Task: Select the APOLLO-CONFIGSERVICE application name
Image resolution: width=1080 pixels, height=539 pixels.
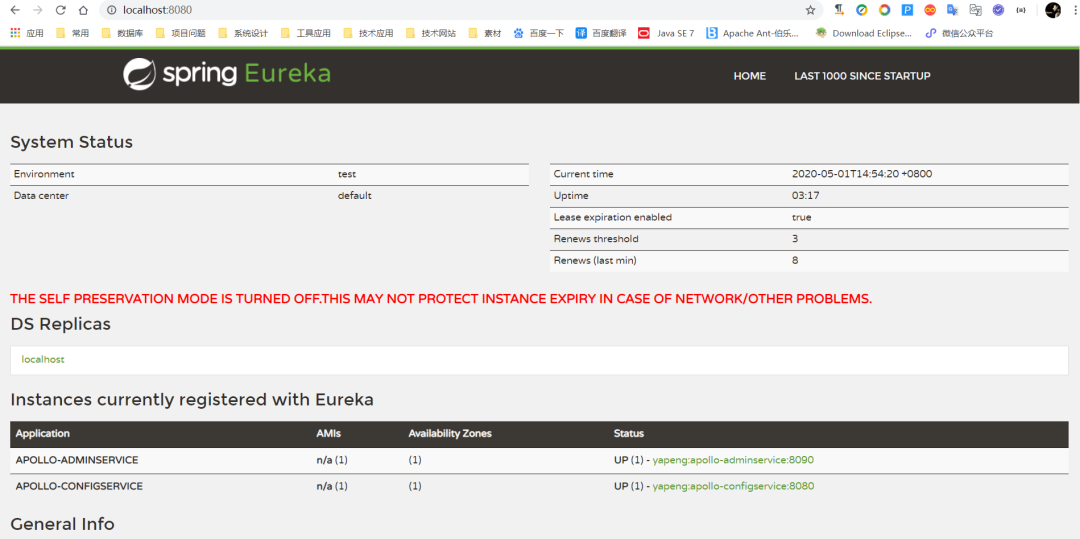Action: tap(79, 486)
